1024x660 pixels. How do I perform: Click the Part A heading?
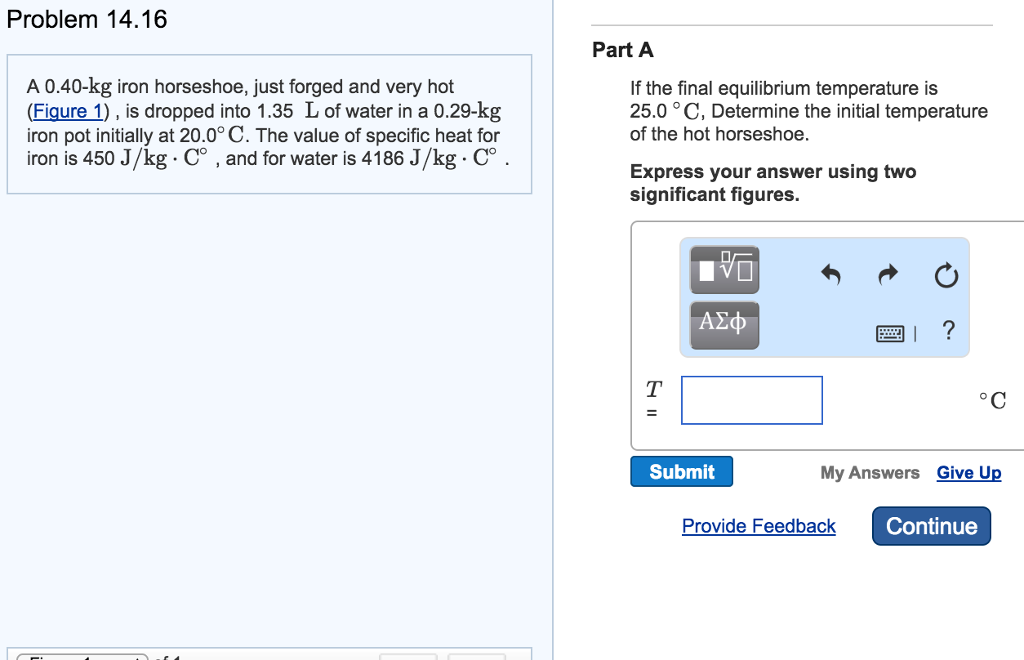pos(623,50)
